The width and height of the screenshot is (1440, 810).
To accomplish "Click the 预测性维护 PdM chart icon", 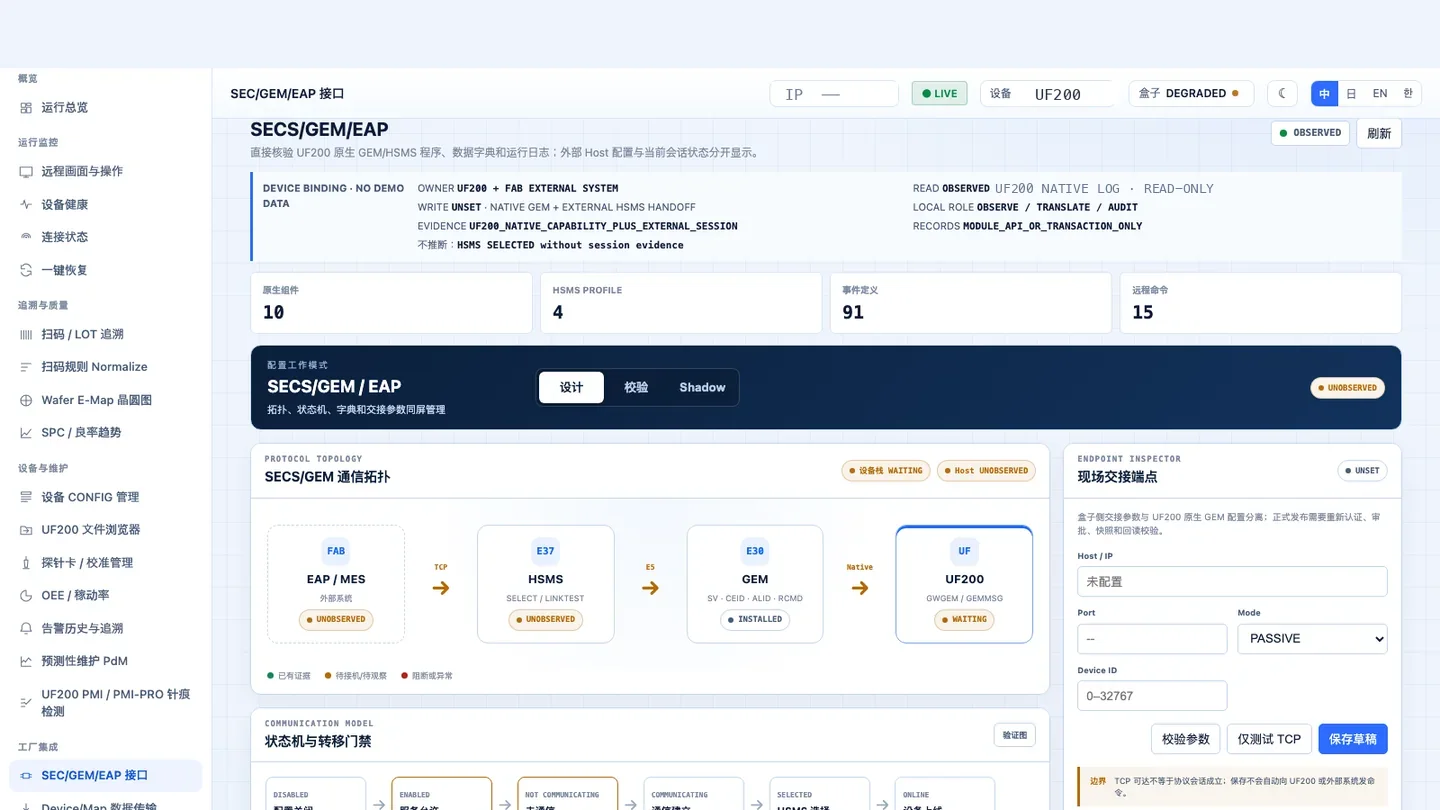I will tap(26, 661).
